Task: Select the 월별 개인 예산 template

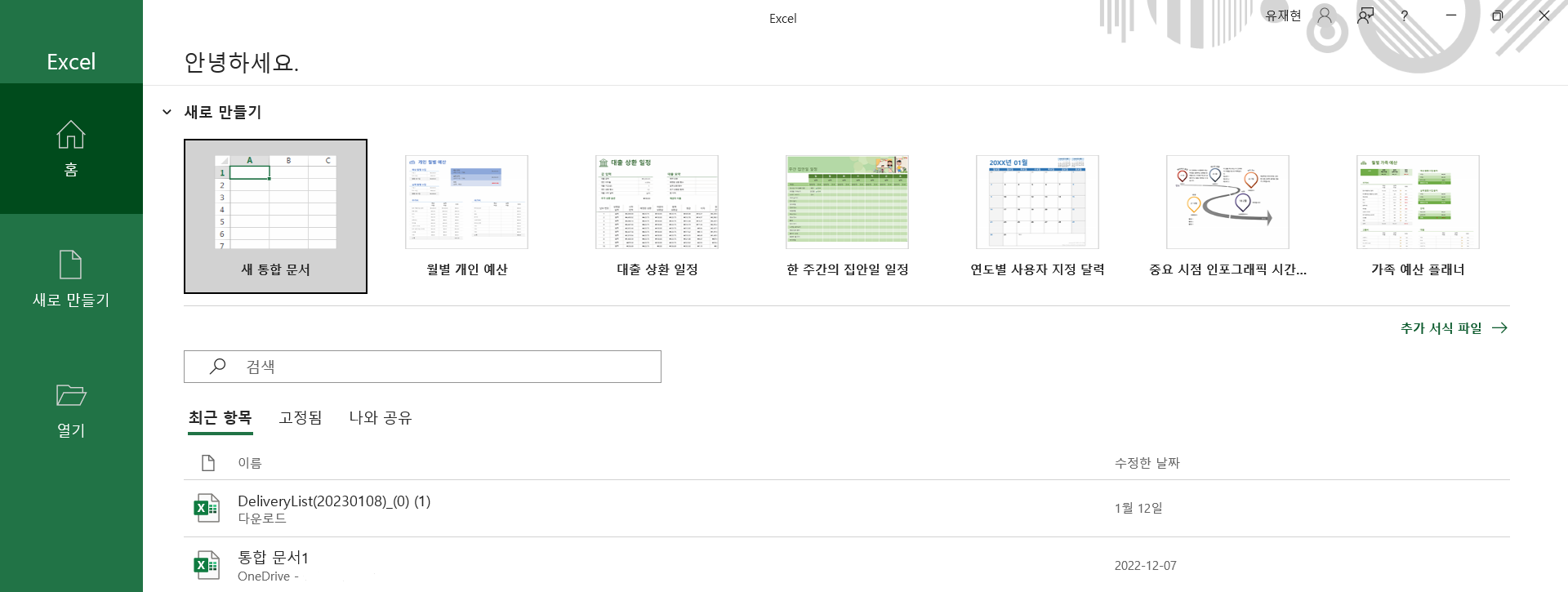Action: (x=465, y=202)
